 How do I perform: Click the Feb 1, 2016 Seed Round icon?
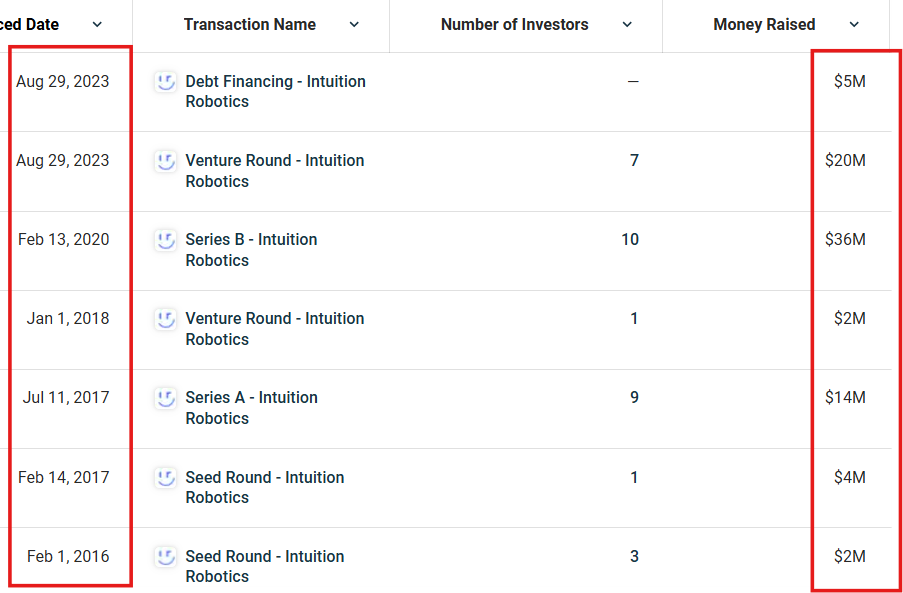[x=166, y=557]
